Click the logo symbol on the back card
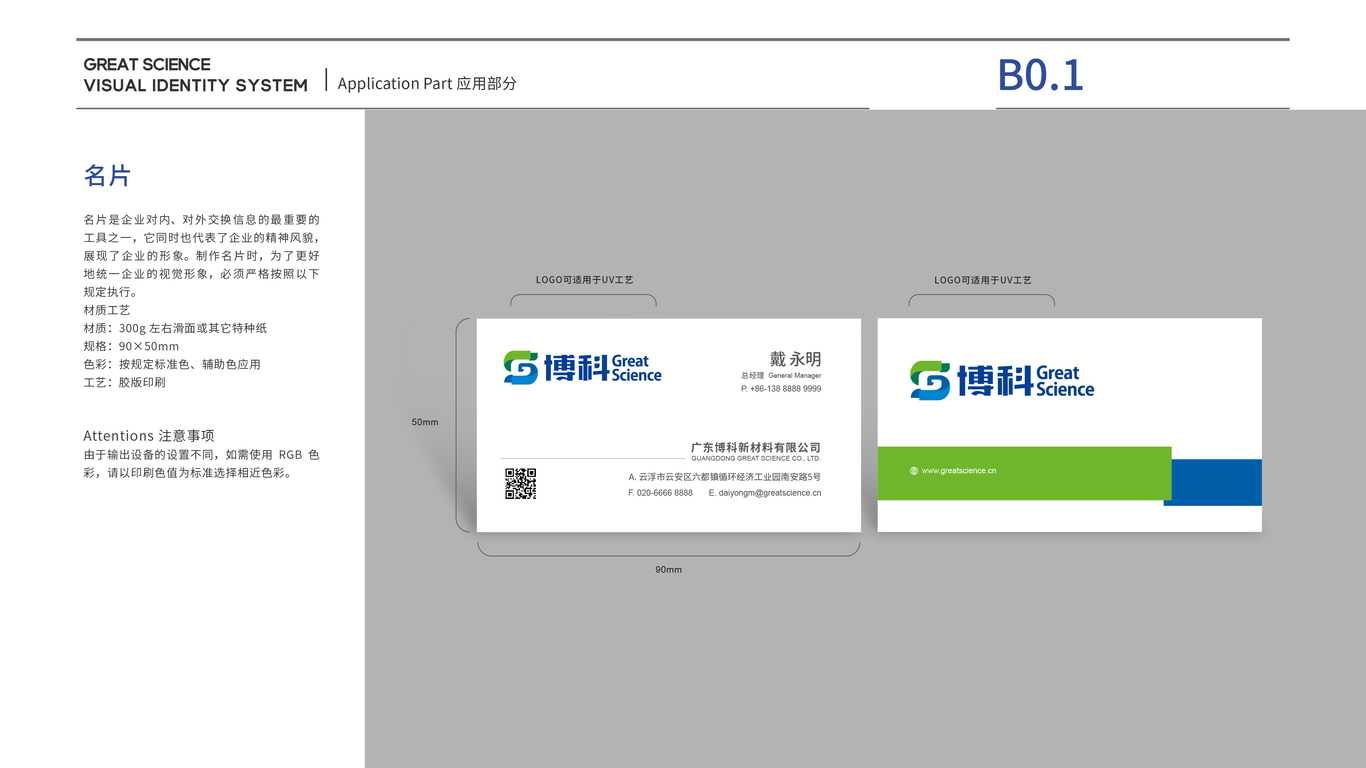The height and width of the screenshot is (768, 1366). (930, 381)
